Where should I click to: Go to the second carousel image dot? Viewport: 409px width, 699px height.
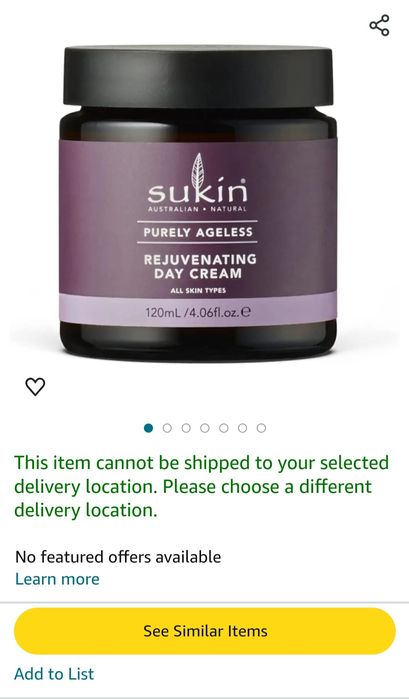click(x=167, y=428)
